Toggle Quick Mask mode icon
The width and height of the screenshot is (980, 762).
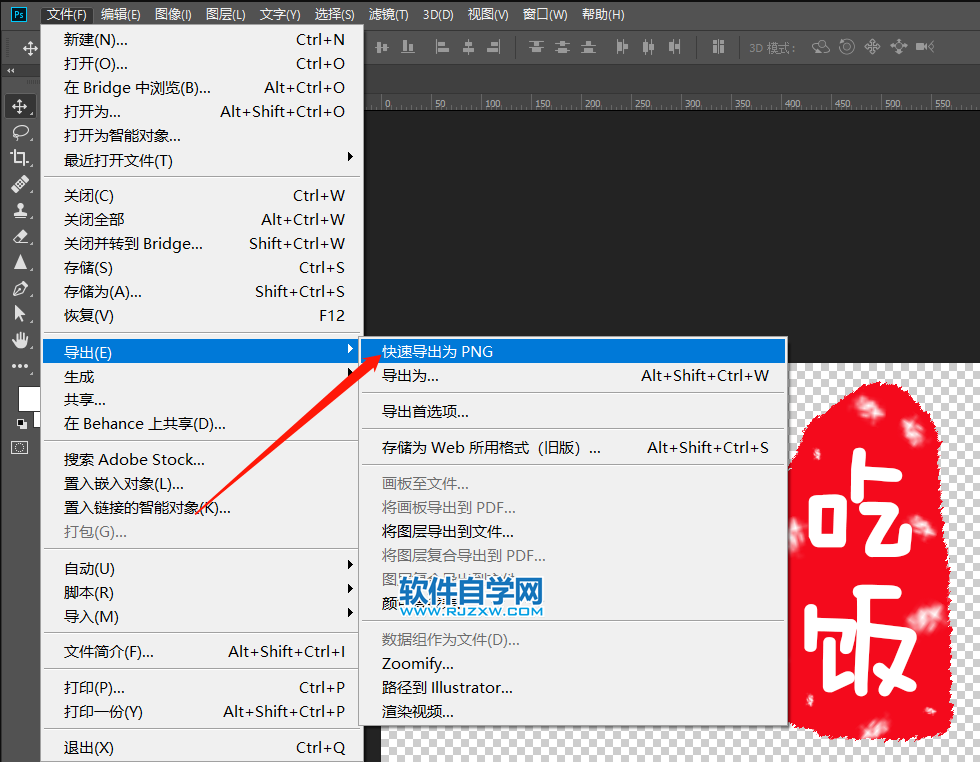[20, 448]
